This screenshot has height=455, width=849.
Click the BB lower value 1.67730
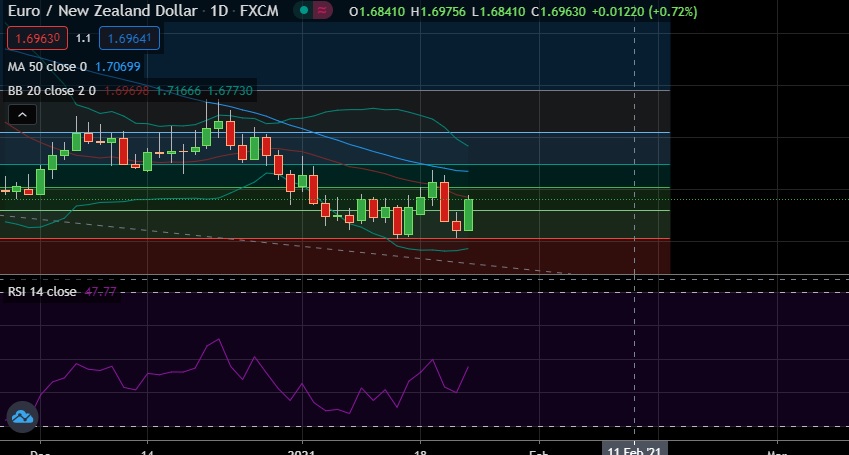point(230,90)
